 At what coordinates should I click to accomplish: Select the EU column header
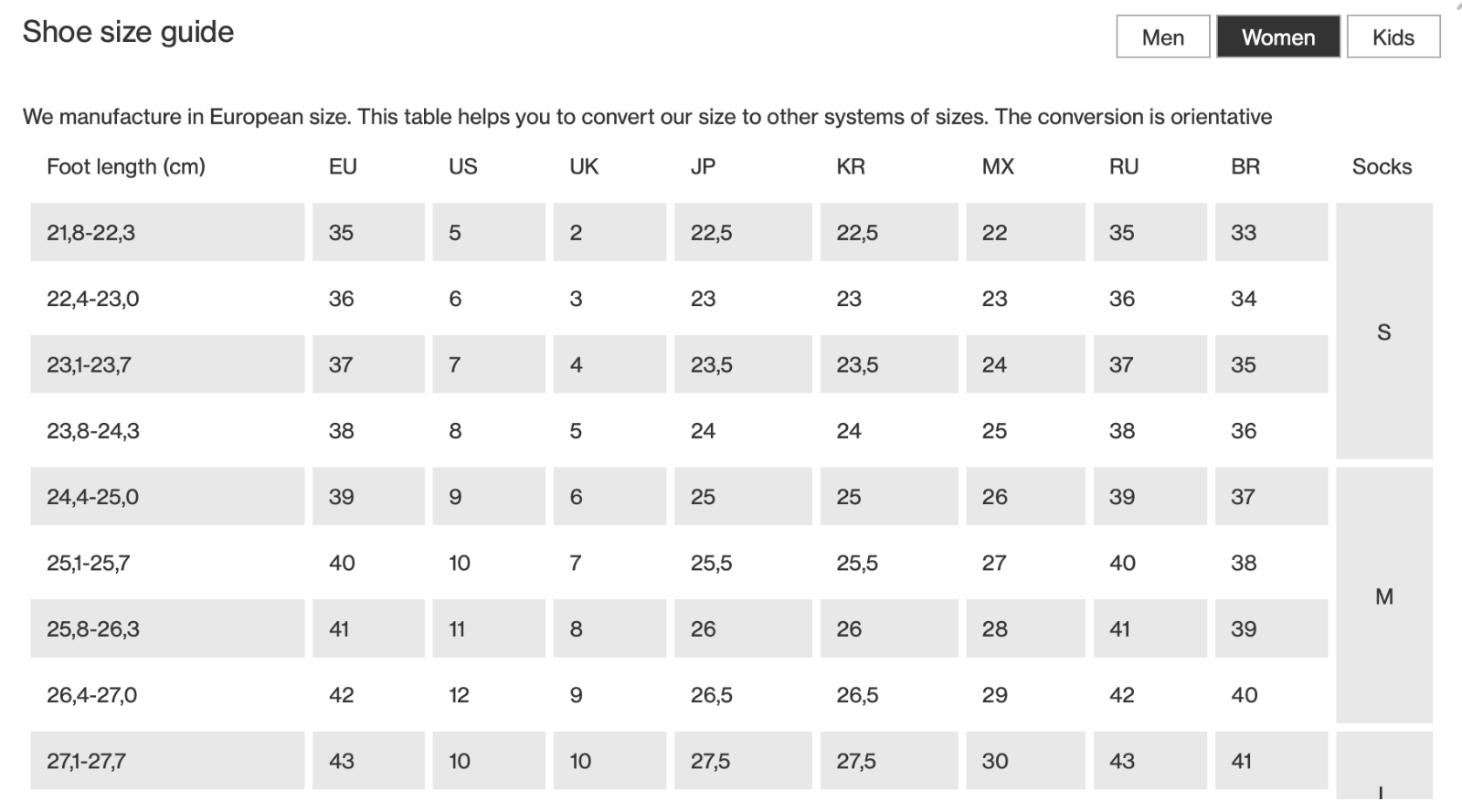click(343, 166)
